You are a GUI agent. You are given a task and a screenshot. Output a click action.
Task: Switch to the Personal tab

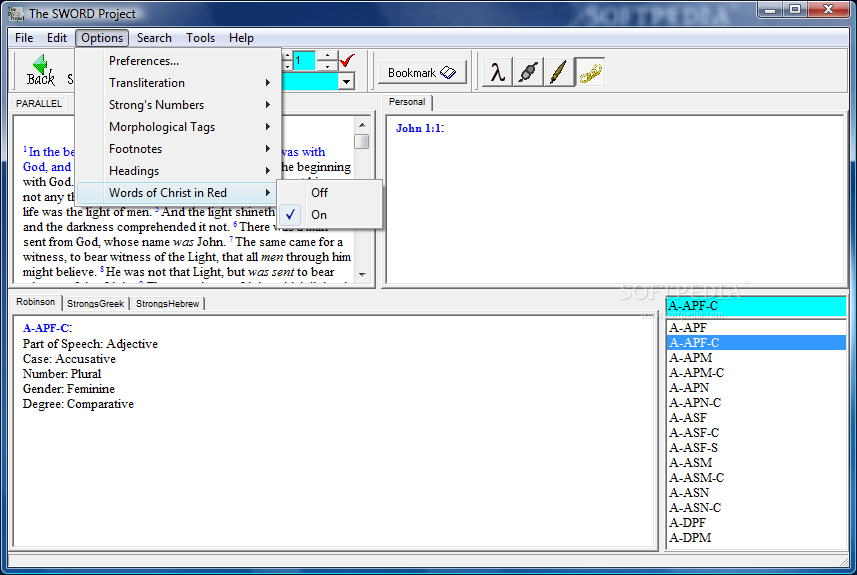407,102
